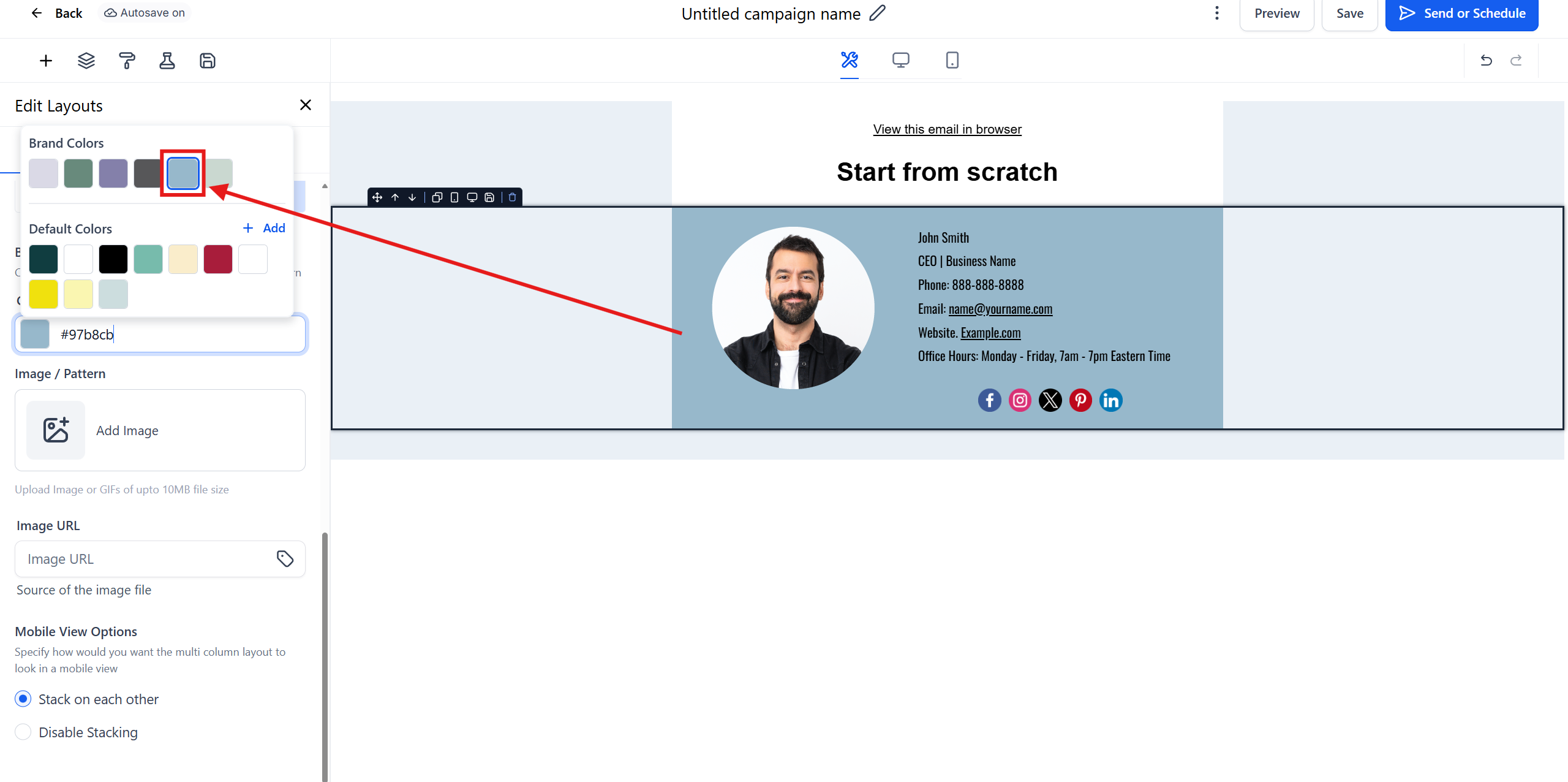The height and width of the screenshot is (782, 1568).
Task: Switch to the desktop view tab
Action: click(900, 60)
